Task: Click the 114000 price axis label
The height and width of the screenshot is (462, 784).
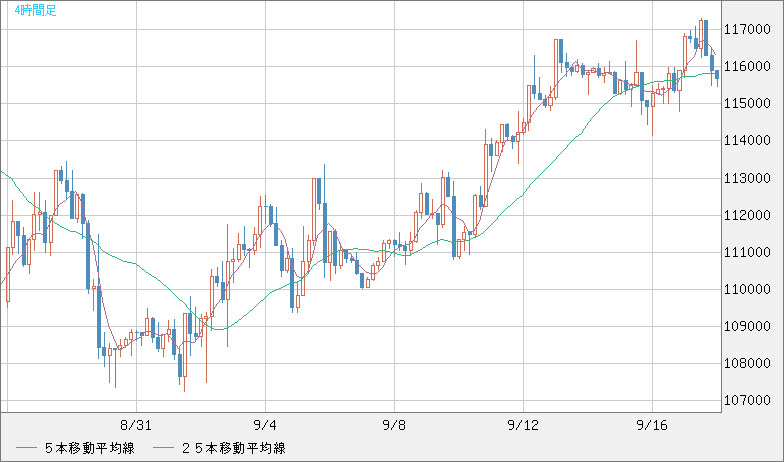Action: point(748,140)
